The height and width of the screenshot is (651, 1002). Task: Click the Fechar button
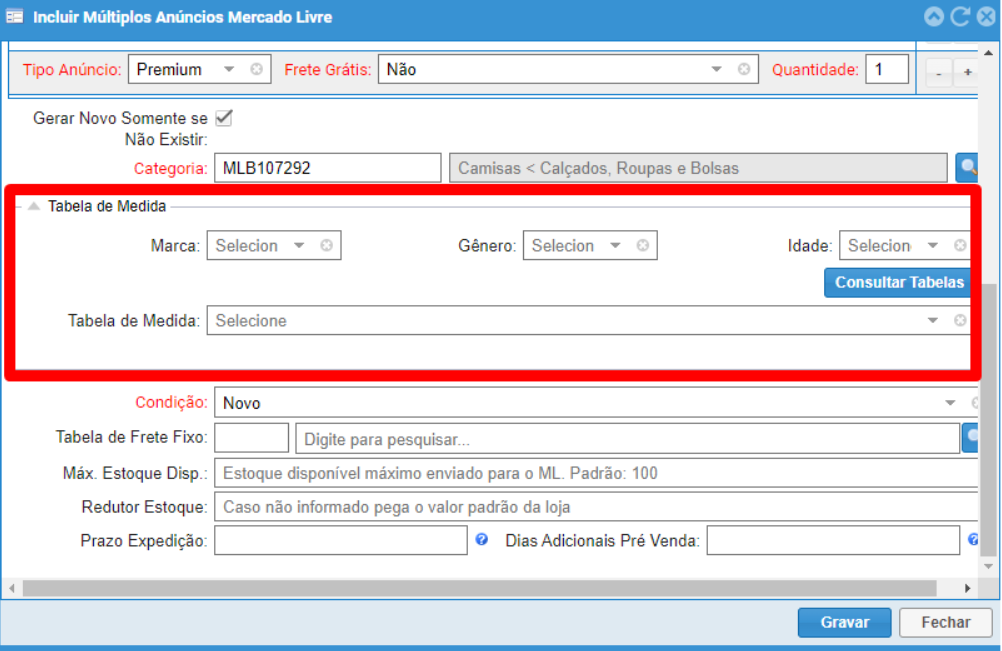[946, 622]
